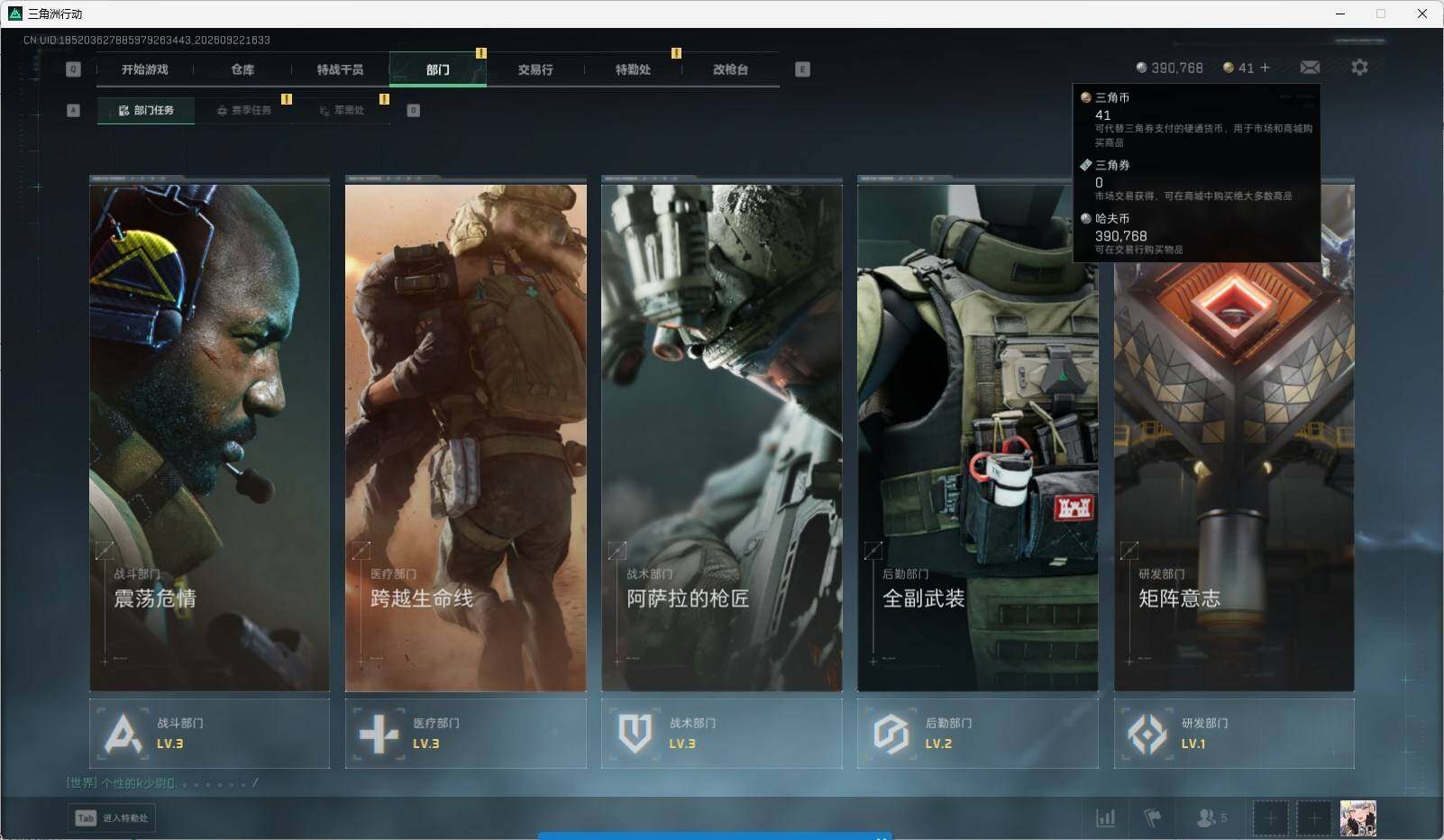
Task: Open the statistics bar chart icon
Action: coord(1105,817)
